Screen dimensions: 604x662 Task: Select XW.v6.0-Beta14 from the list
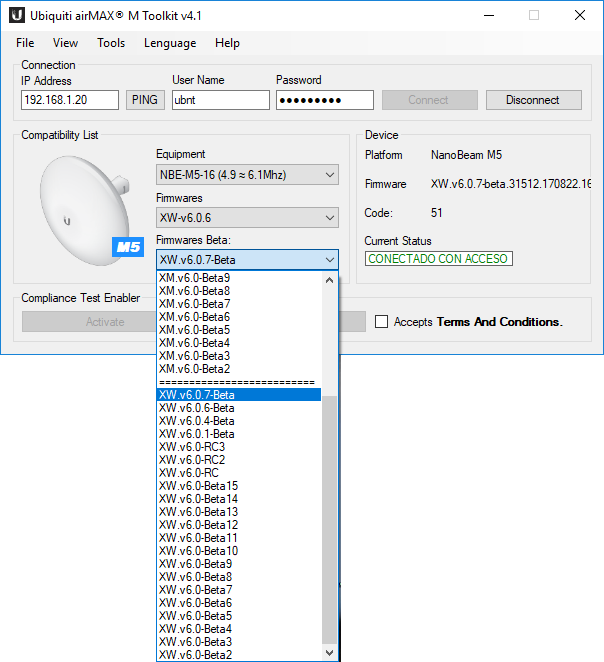(239, 499)
